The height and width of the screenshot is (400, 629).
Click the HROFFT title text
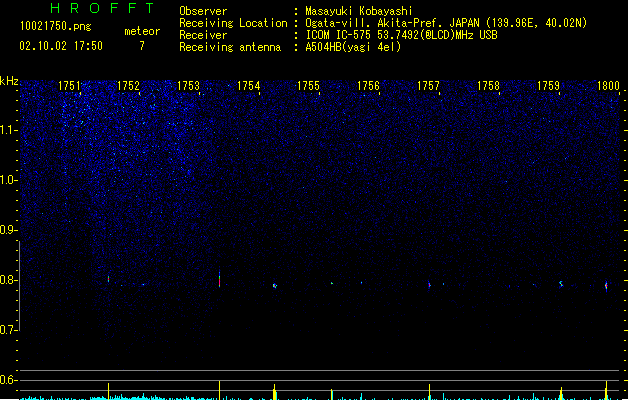(102, 8)
